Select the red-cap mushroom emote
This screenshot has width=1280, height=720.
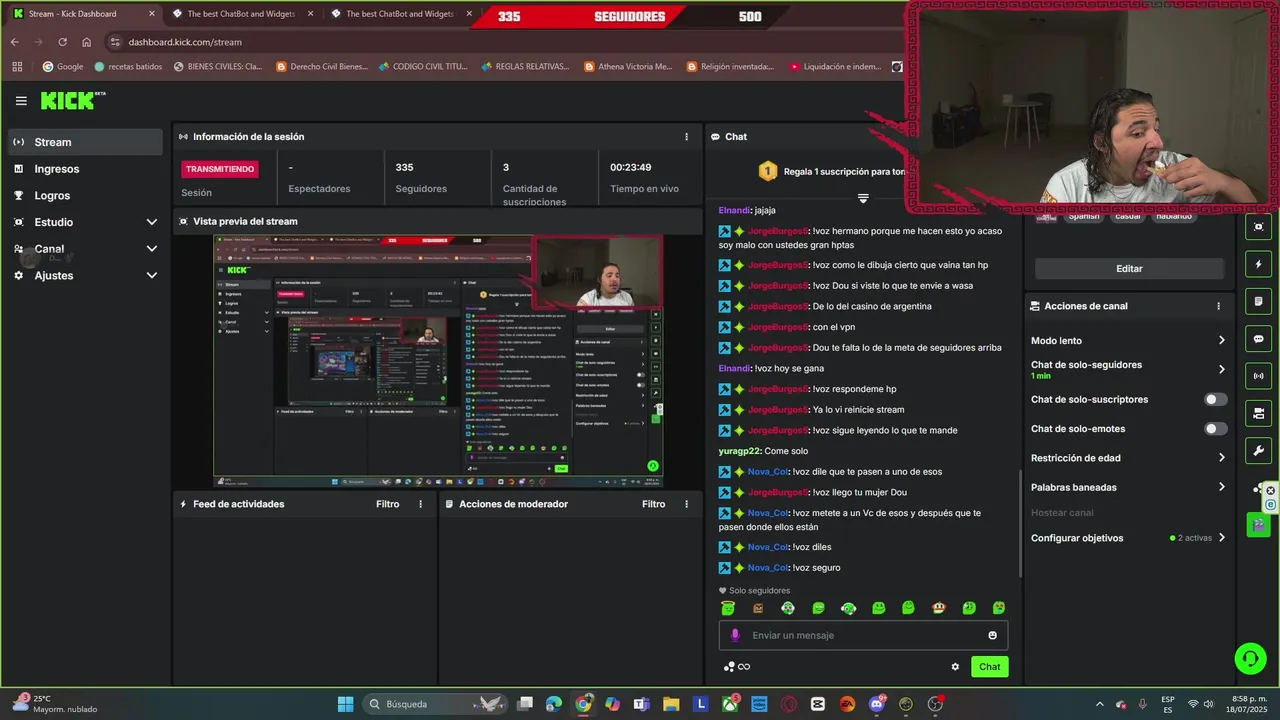(938, 608)
